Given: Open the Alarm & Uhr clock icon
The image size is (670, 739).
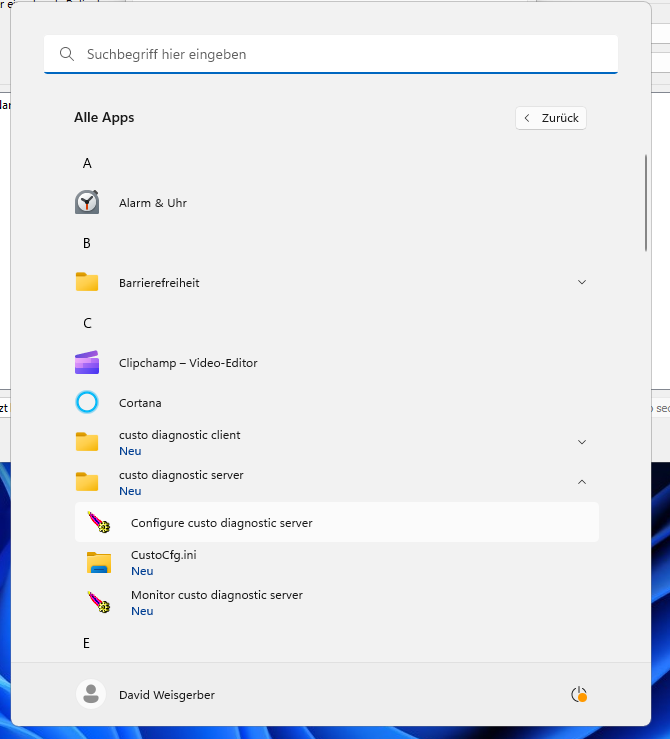Looking at the screenshot, I should [87, 203].
